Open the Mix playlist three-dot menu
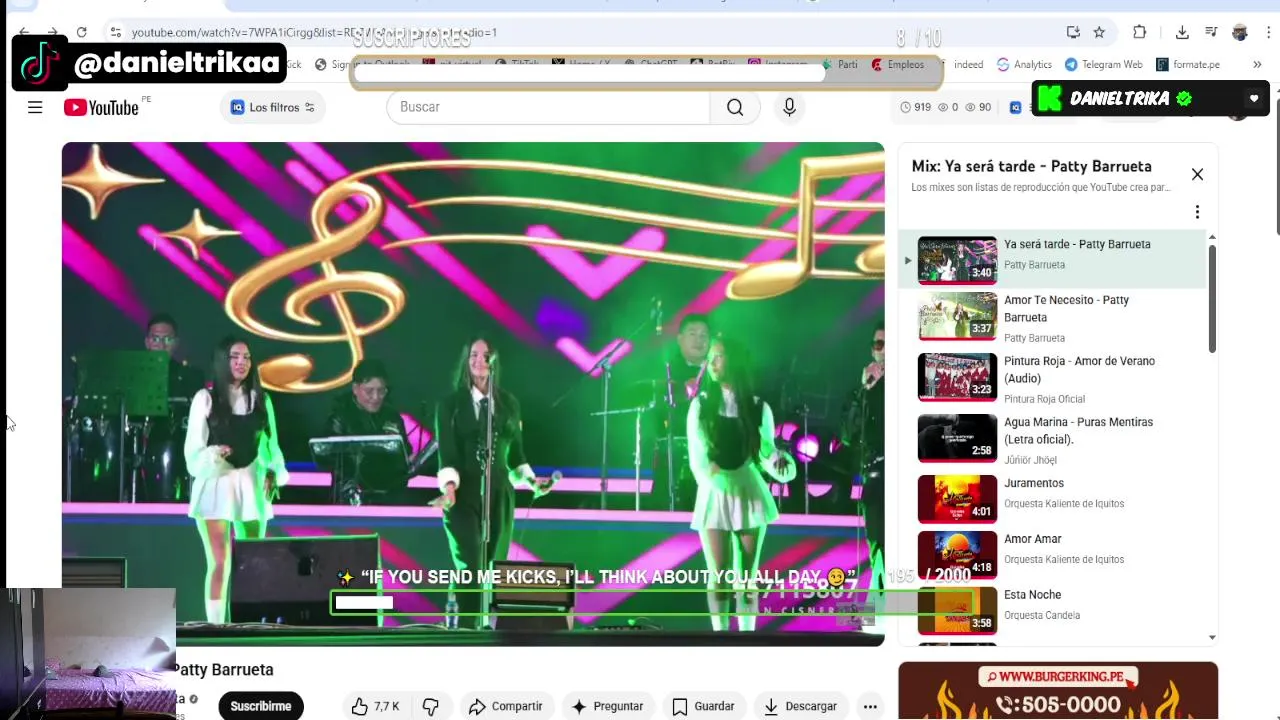This screenshot has width=1280, height=720. pyautogui.click(x=1197, y=212)
